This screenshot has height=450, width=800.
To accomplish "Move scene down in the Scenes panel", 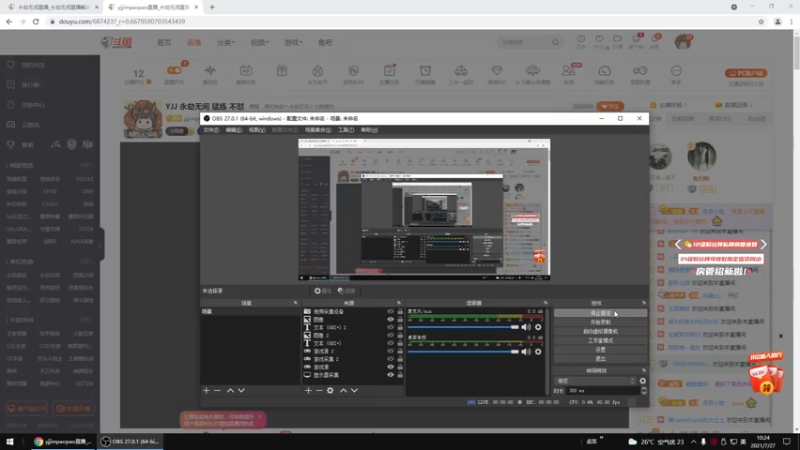I will [x=241, y=390].
